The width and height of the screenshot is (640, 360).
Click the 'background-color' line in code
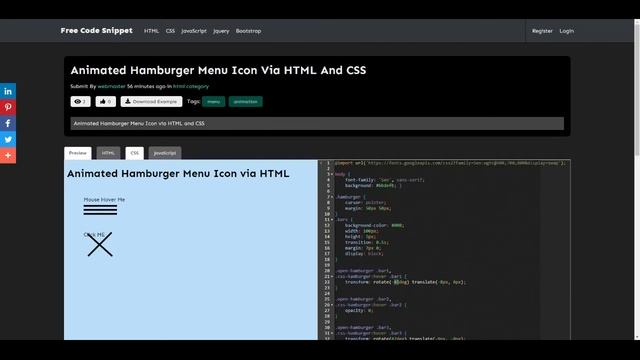tap(374, 225)
